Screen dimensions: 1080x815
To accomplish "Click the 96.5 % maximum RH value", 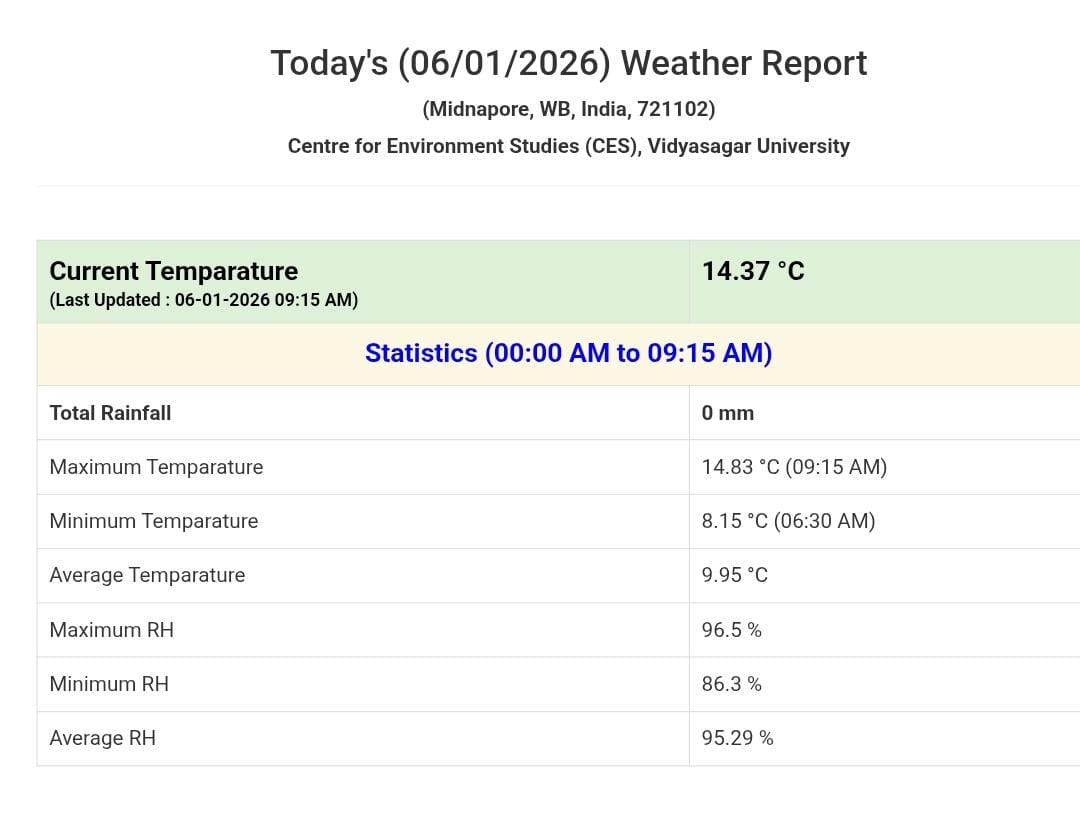I will tap(731, 630).
